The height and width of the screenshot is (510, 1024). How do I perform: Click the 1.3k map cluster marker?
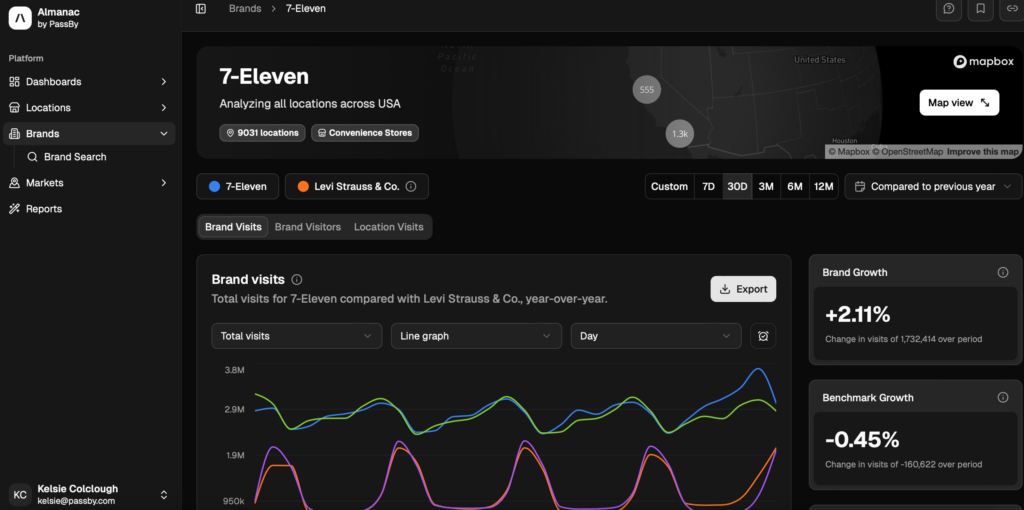coord(680,133)
